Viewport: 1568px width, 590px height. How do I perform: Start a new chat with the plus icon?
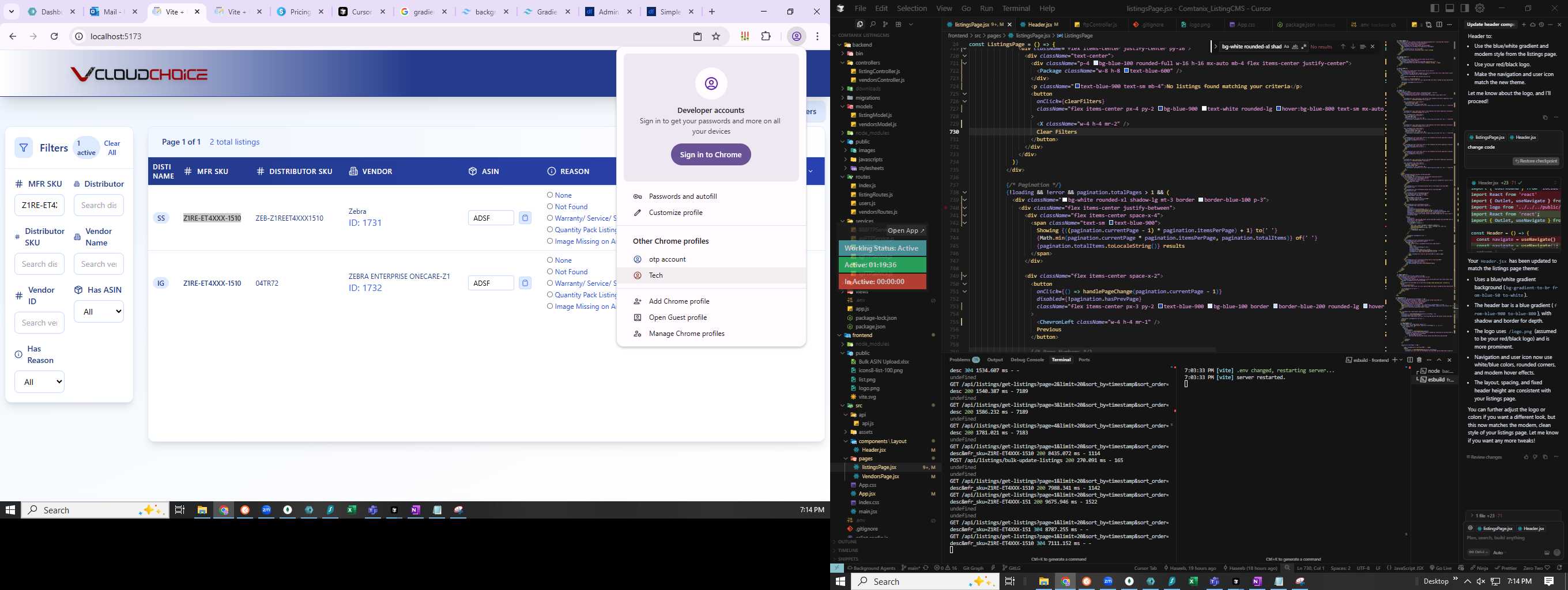point(1524,24)
